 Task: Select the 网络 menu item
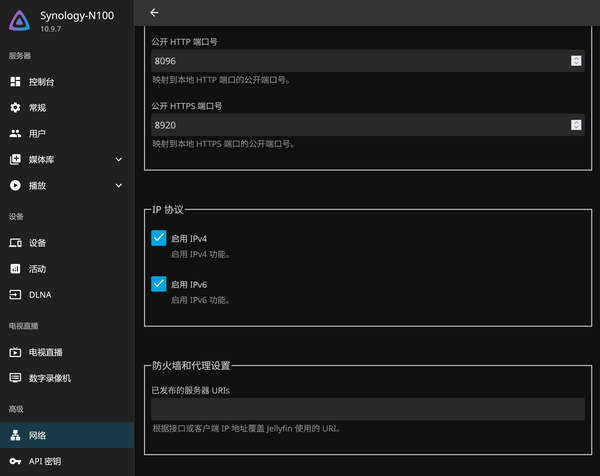[x=67, y=435]
